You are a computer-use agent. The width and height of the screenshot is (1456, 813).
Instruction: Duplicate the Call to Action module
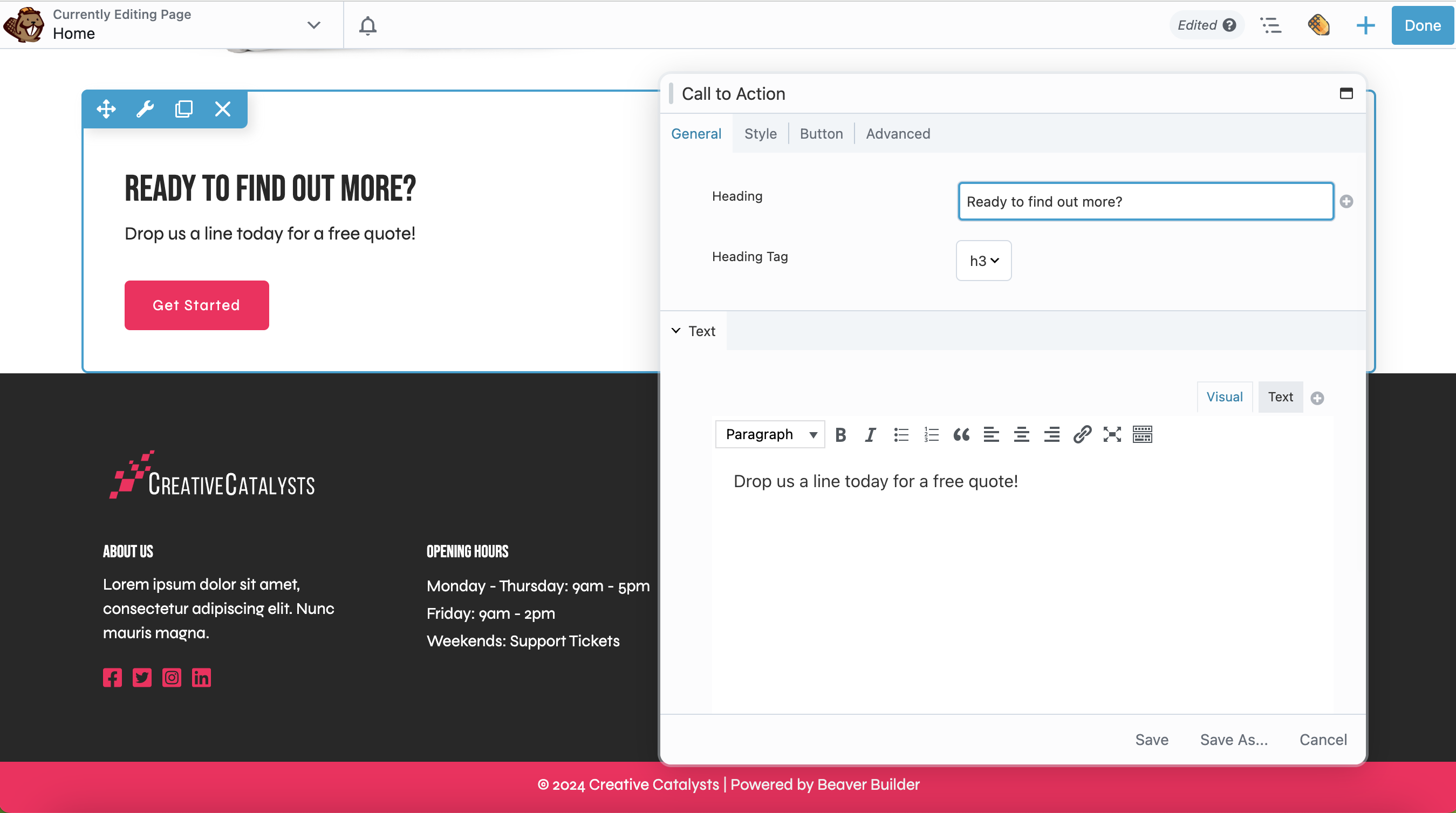pyautogui.click(x=183, y=108)
